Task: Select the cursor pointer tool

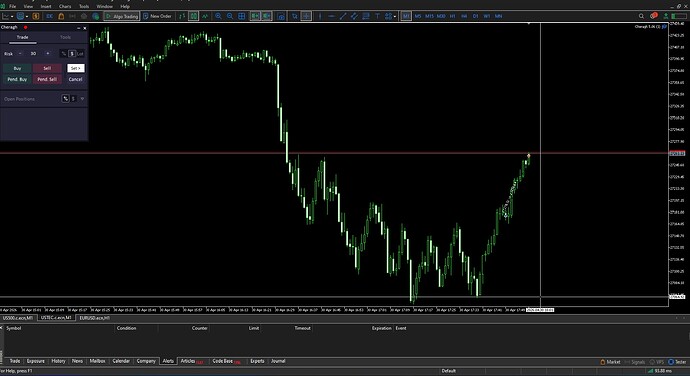Action: point(294,16)
